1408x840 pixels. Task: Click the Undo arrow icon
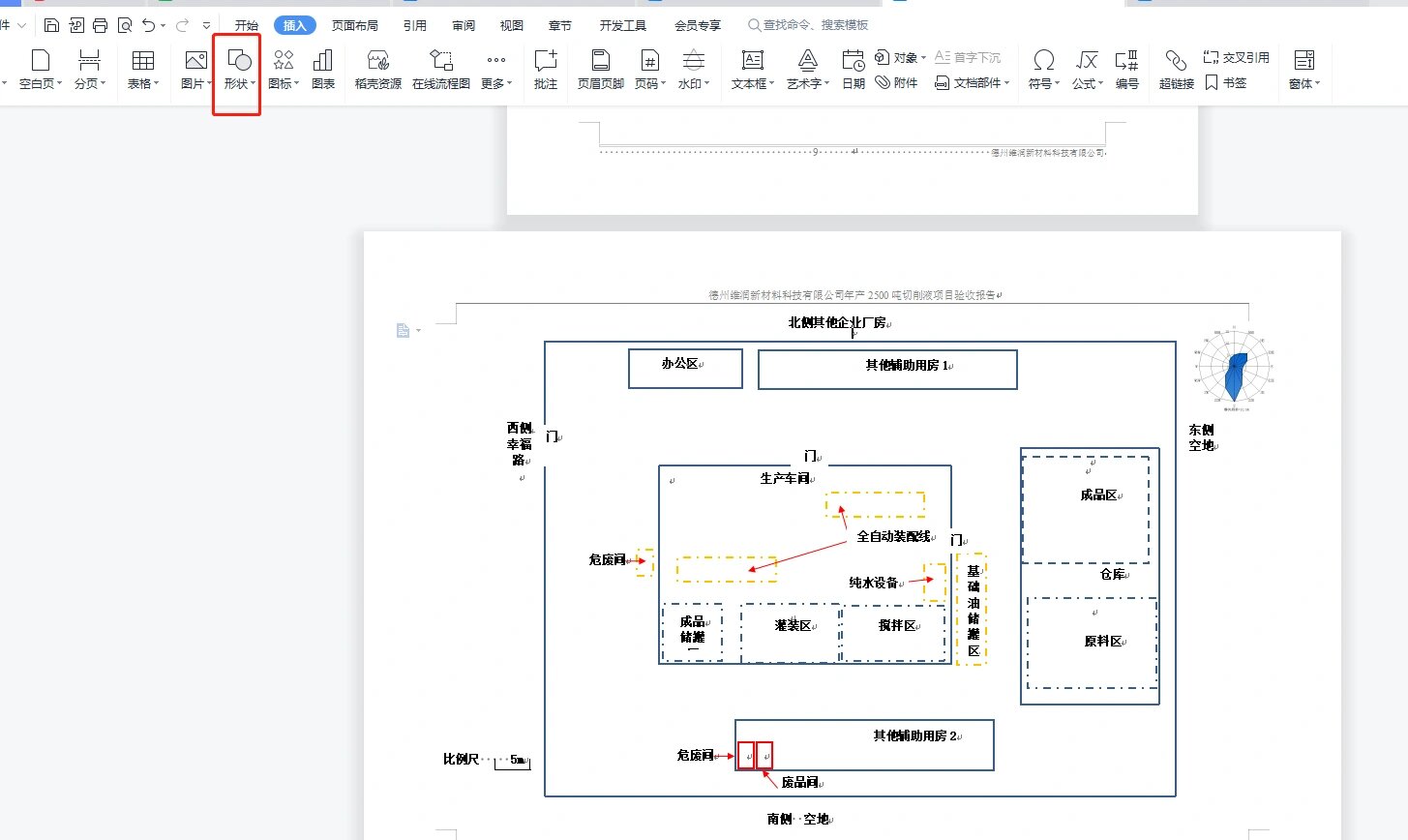pyautogui.click(x=148, y=25)
